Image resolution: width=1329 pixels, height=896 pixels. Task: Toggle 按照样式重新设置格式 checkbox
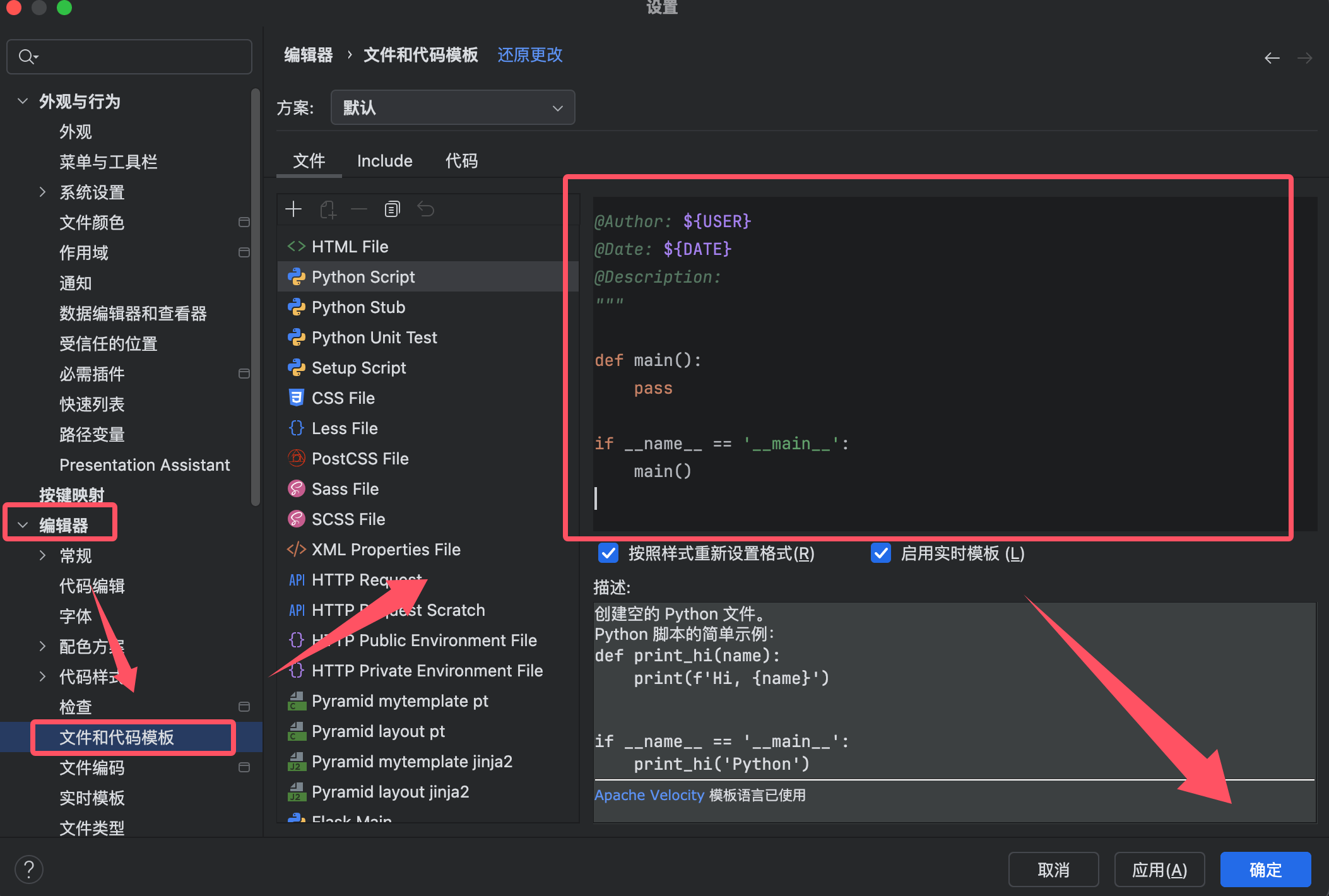click(x=608, y=553)
